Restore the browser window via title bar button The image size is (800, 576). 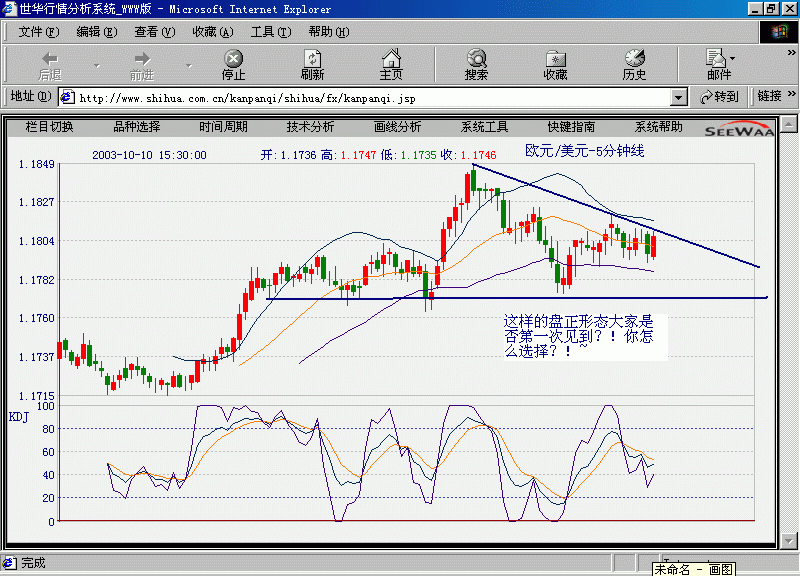771,9
